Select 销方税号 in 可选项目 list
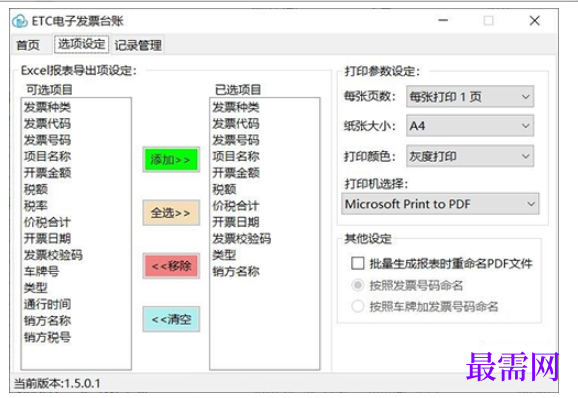The image size is (578, 398). point(47,337)
